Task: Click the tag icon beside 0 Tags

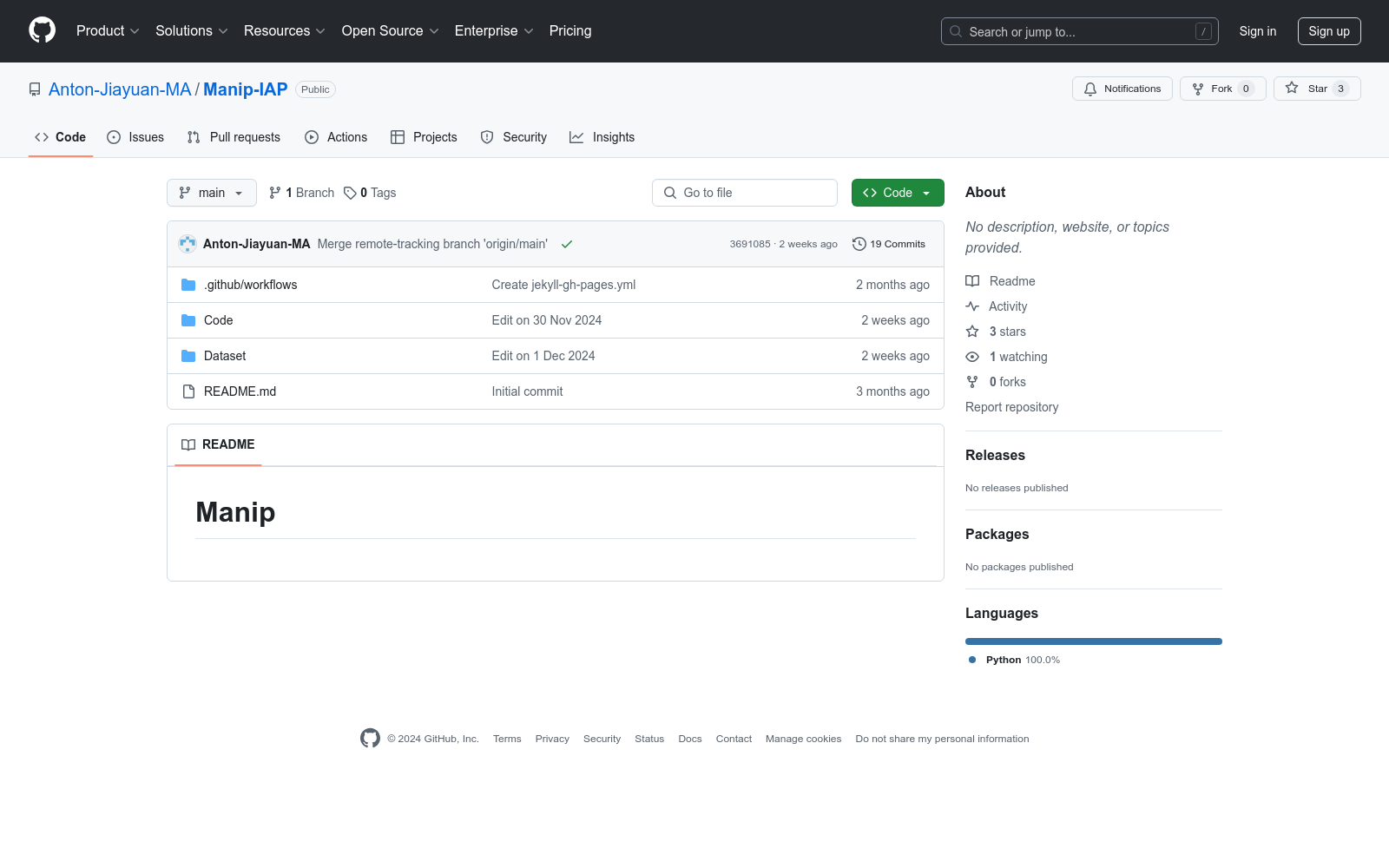Action: [350, 193]
